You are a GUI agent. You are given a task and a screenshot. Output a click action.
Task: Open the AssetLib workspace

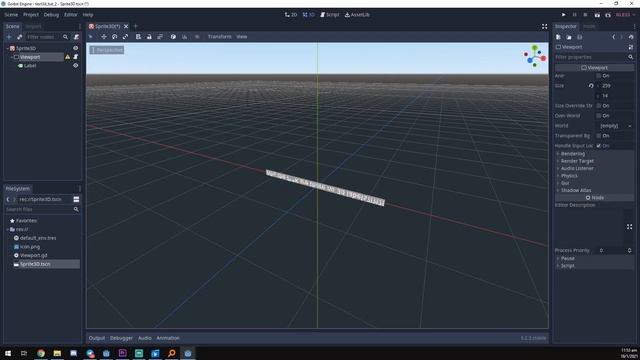357,15
